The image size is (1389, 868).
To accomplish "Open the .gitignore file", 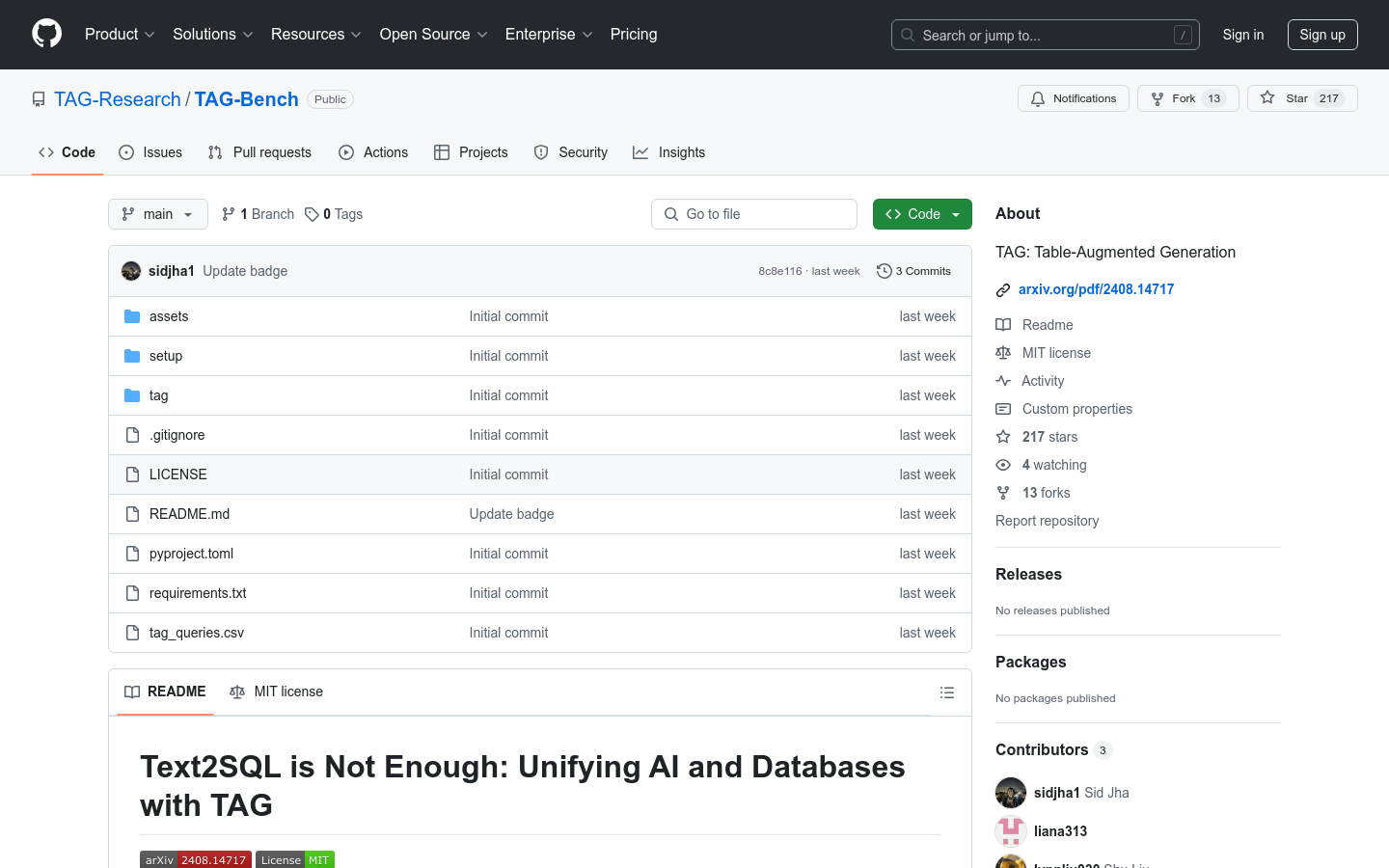I will pyautogui.click(x=177, y=435).
